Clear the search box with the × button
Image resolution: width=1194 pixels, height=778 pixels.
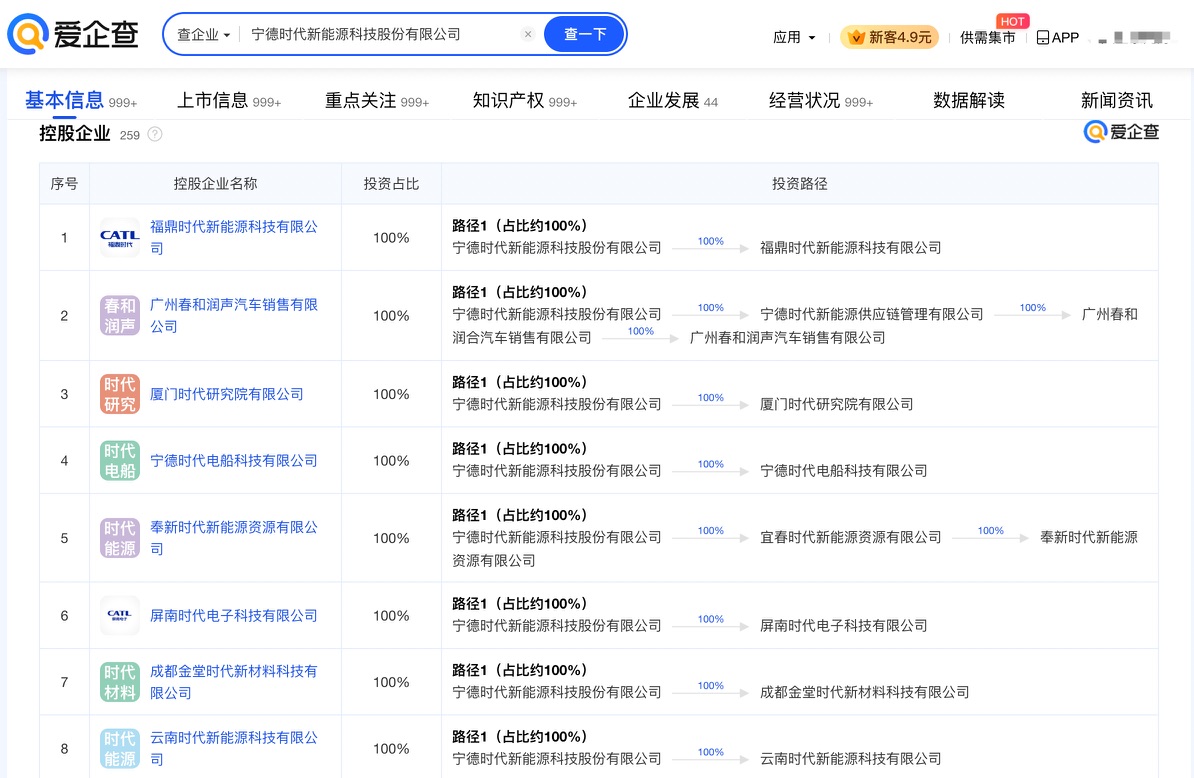click(x=528, y=33)
